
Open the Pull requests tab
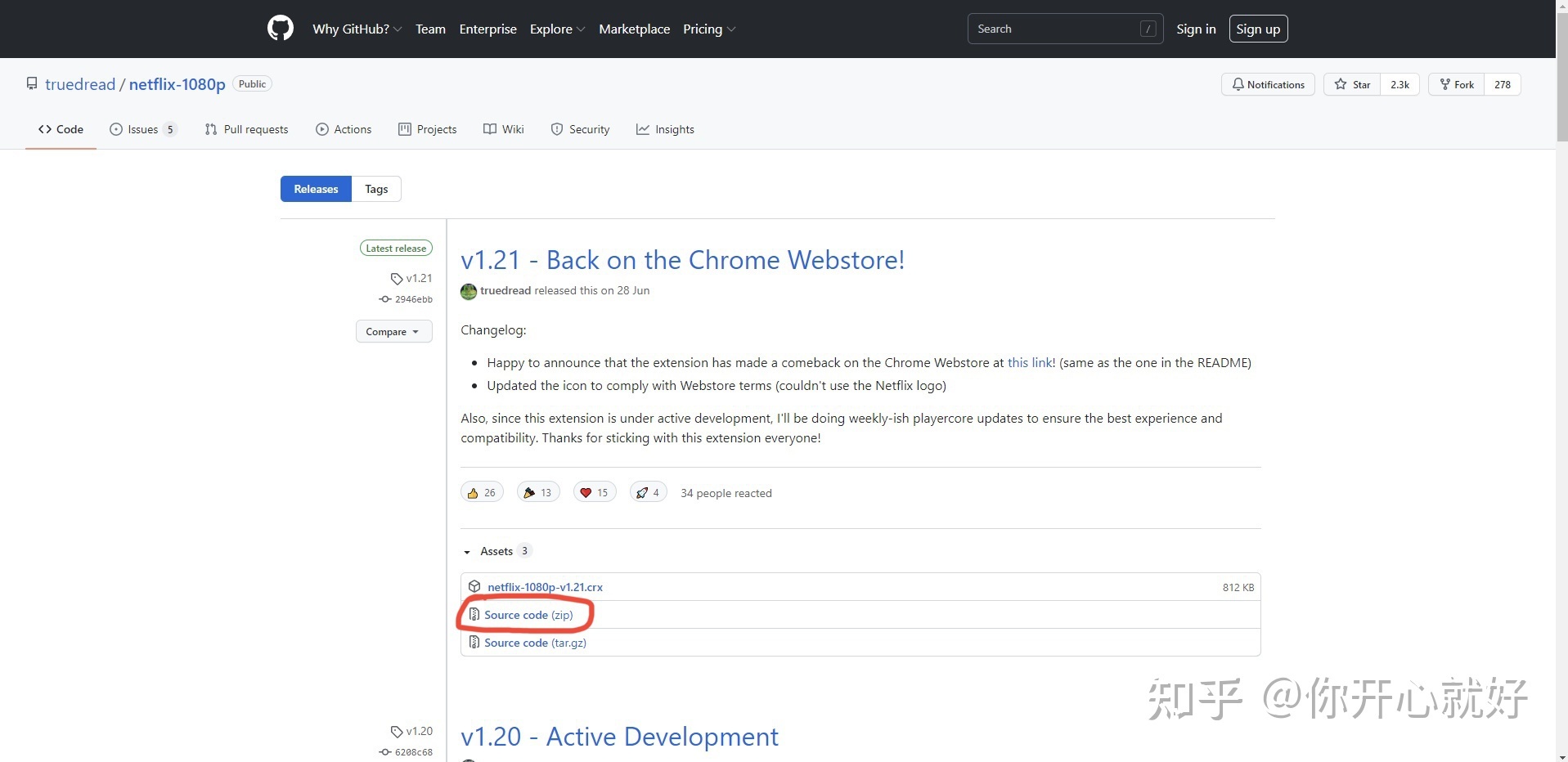246,129
